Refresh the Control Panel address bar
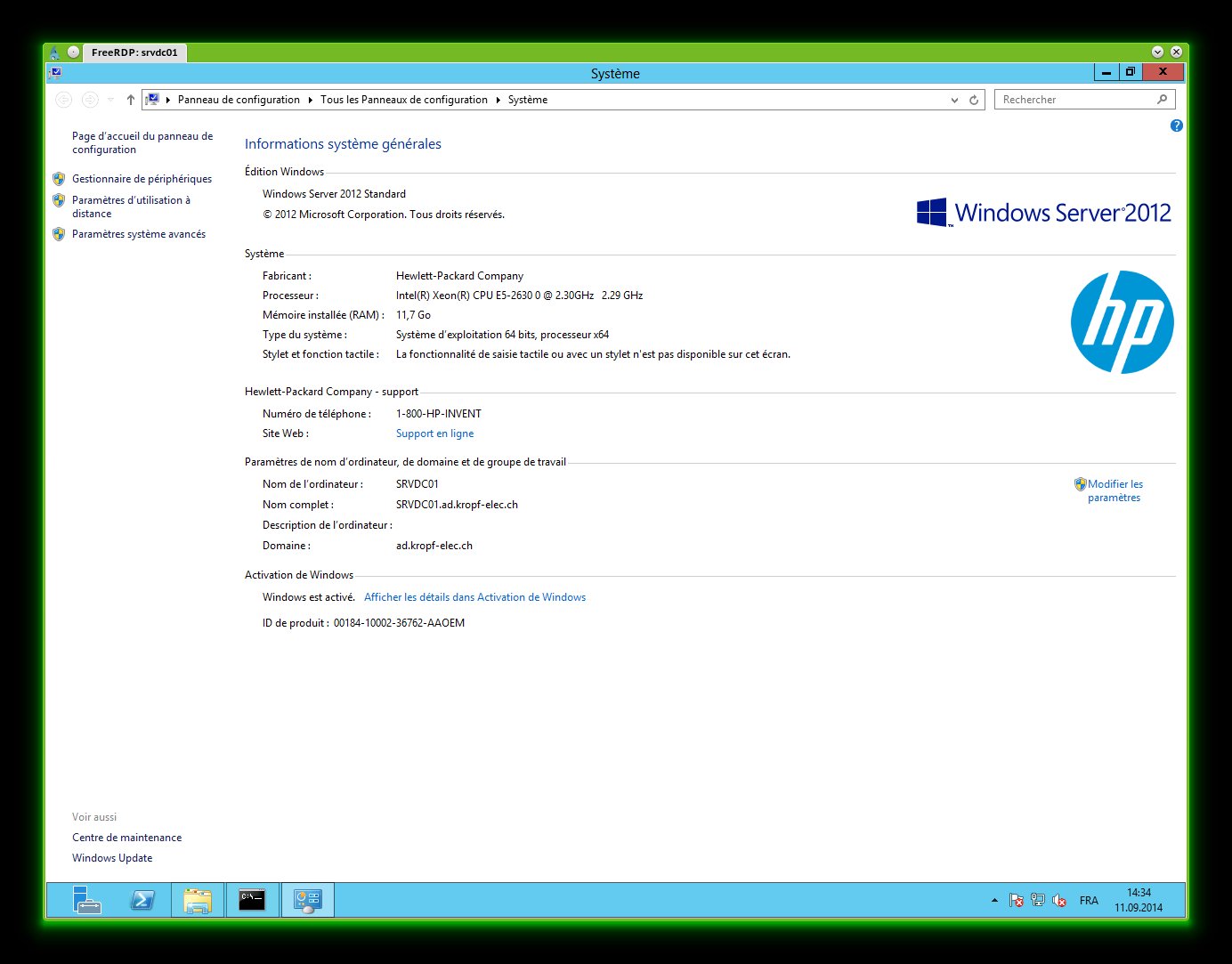1232x964 pixels. 974,100
